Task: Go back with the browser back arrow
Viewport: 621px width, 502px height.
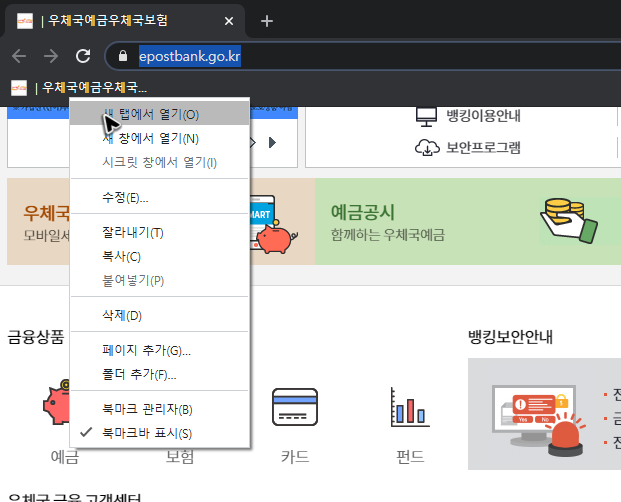Action: (19, 56)
